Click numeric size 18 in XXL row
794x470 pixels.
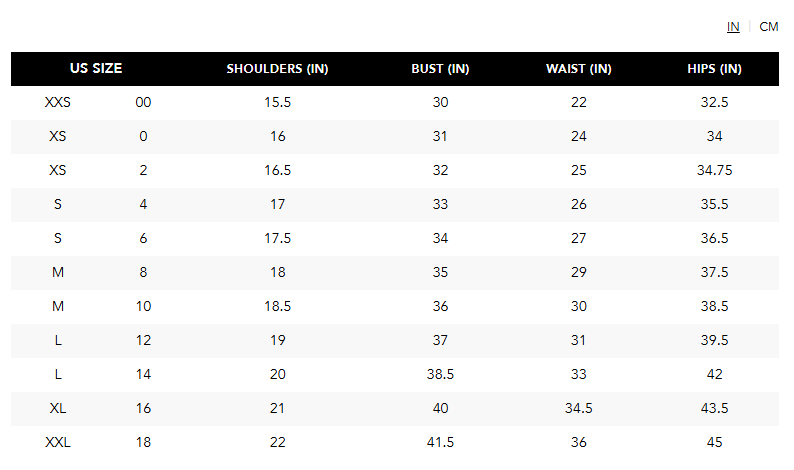click(143, 442)
